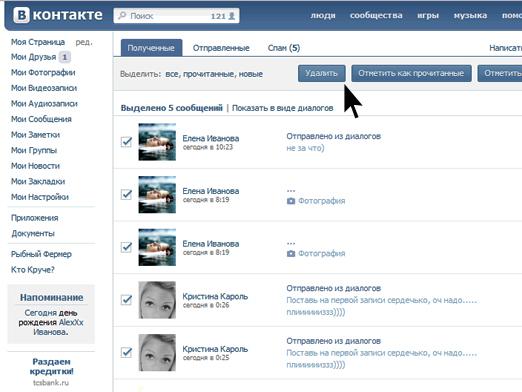Open Мои Видеозаписи

(x=44, y=88)
